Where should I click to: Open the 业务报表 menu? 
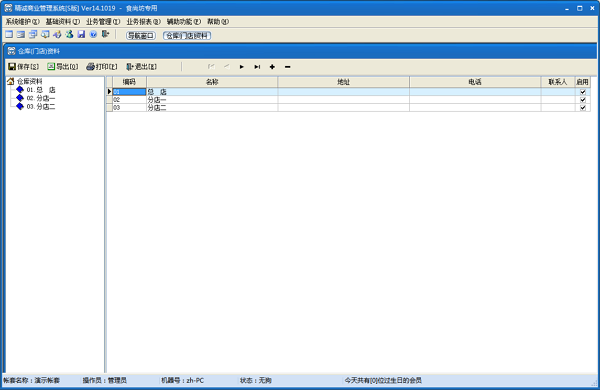coord(143,22)
